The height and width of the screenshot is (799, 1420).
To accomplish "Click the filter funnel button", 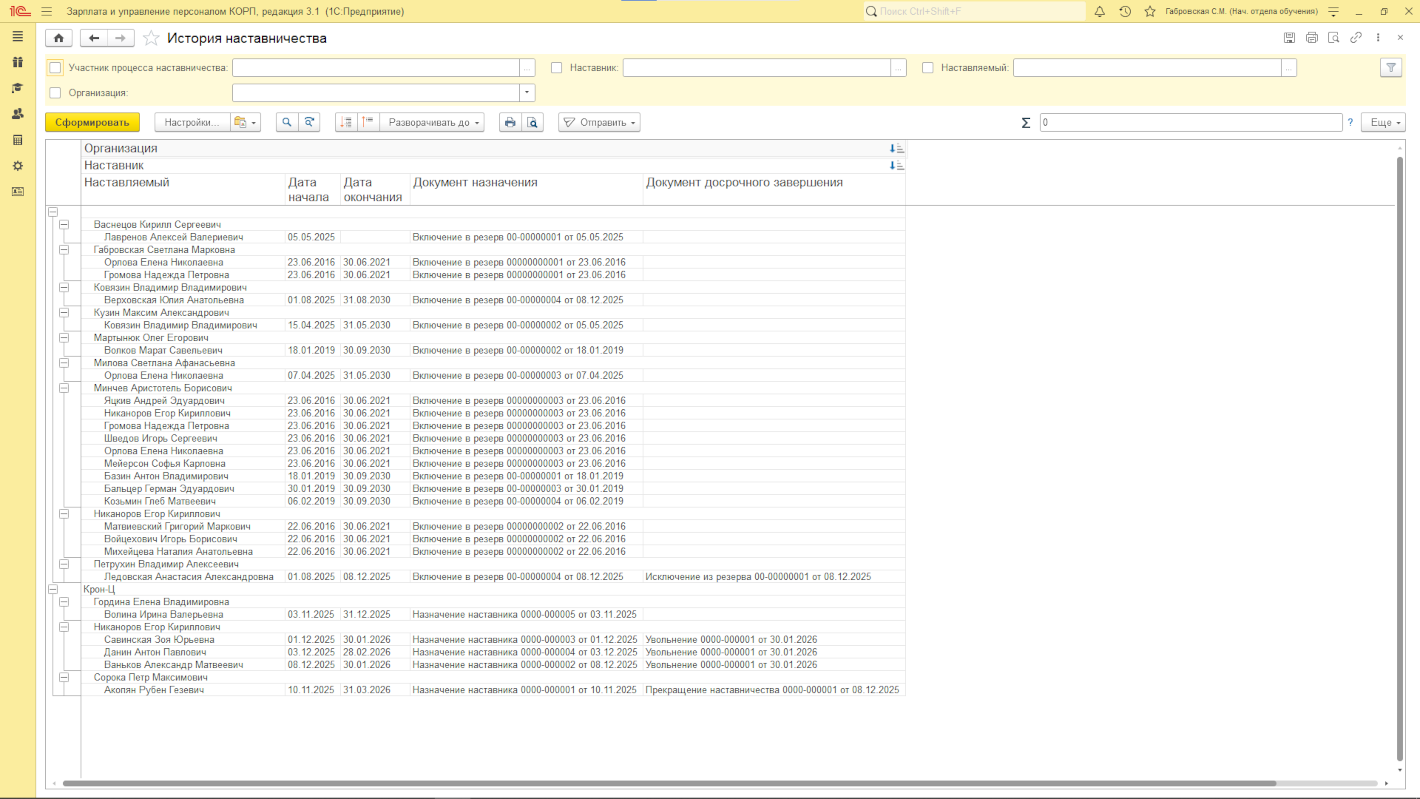I will tap(1391, 68).
